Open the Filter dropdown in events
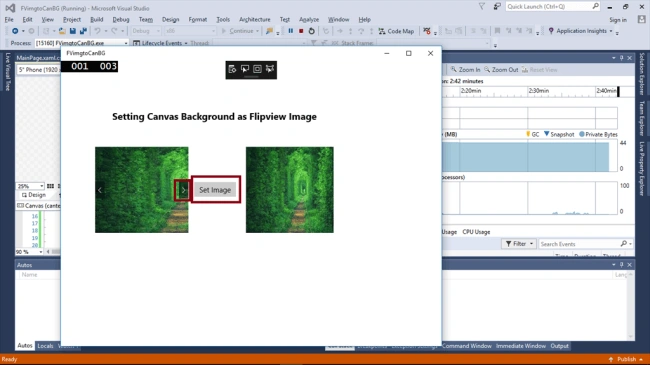Viewport: 650px width, 365px height. click(x=519, y=244)
